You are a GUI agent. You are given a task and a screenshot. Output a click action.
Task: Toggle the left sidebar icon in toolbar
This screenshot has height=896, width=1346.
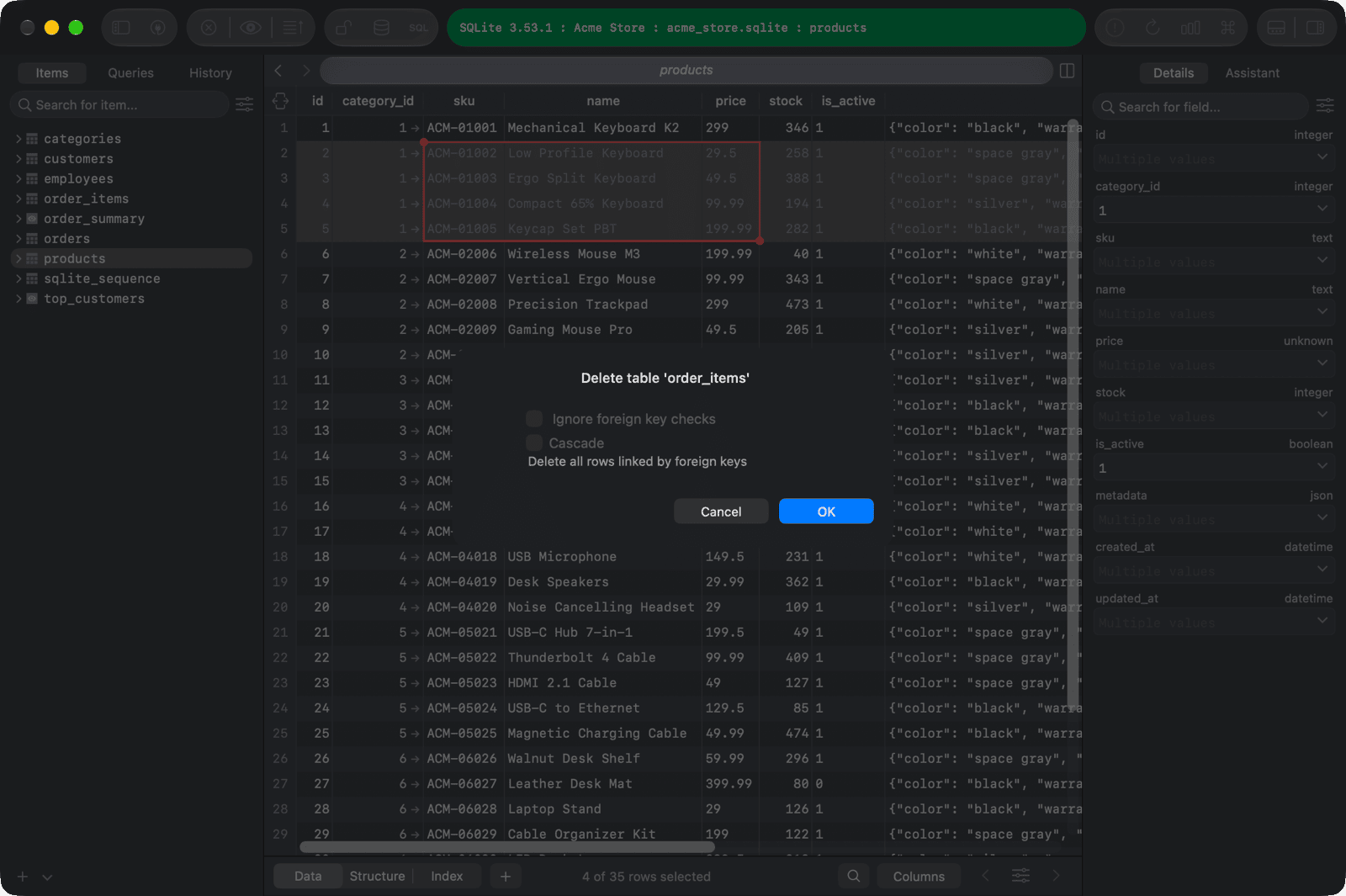pyautogui.click(x=121, y=28)
